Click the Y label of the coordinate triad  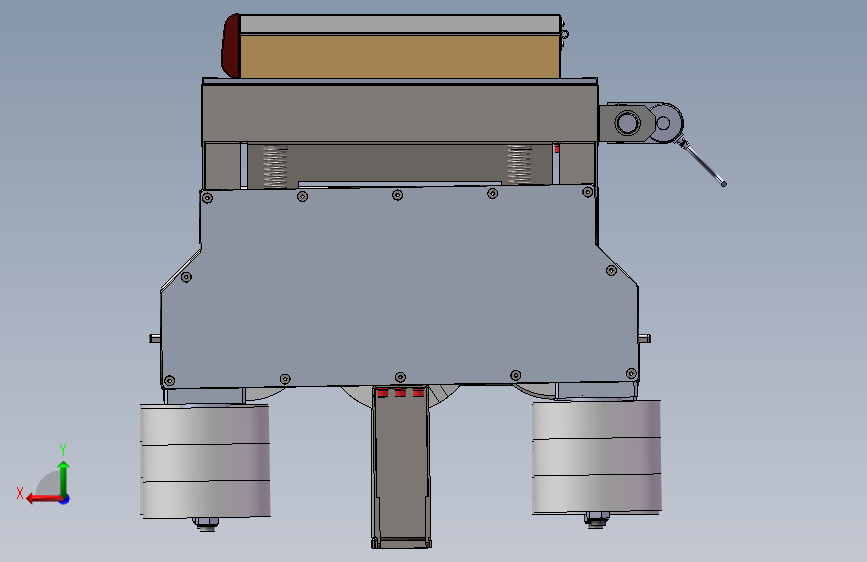[x=63, y=450]
